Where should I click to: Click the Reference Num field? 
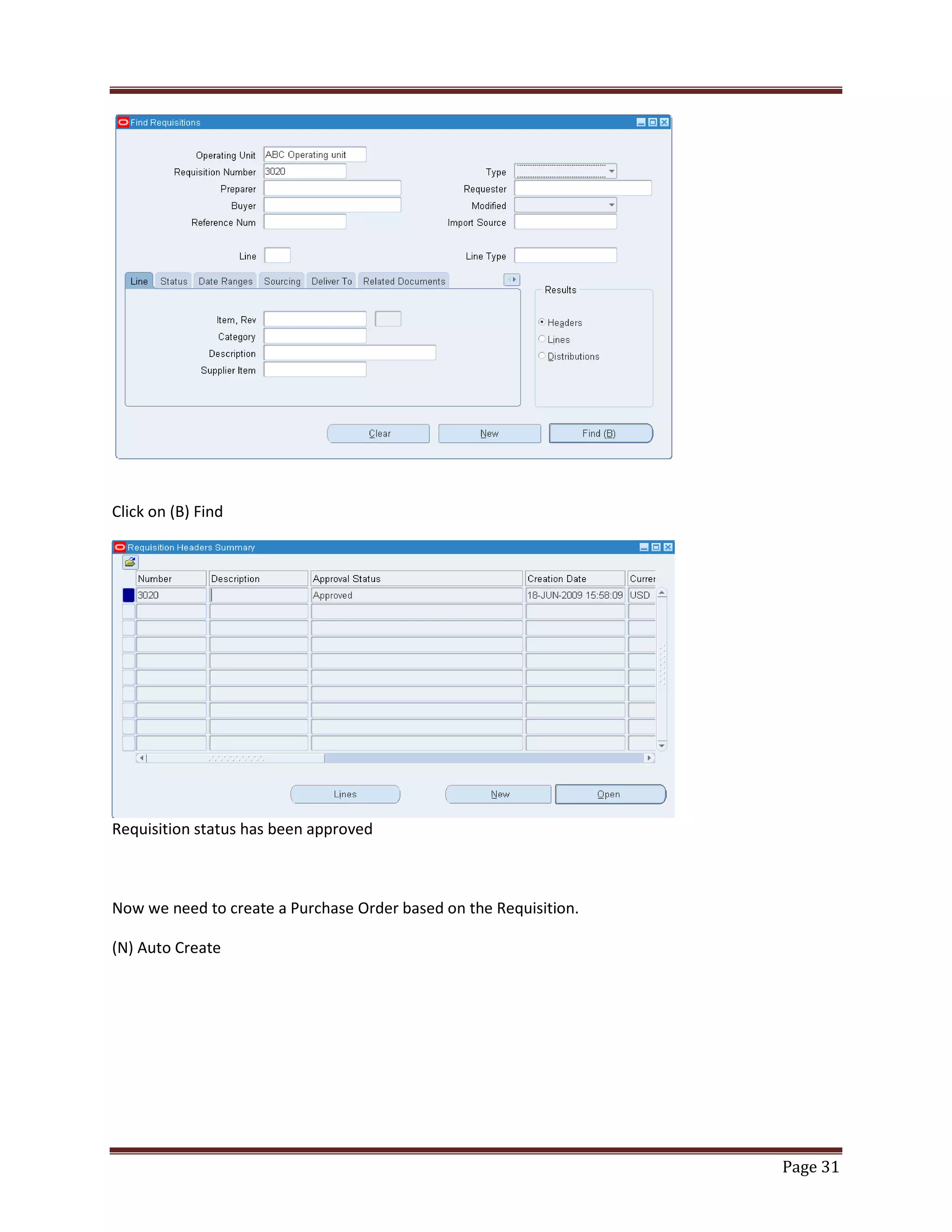click(x=304, y=222)
